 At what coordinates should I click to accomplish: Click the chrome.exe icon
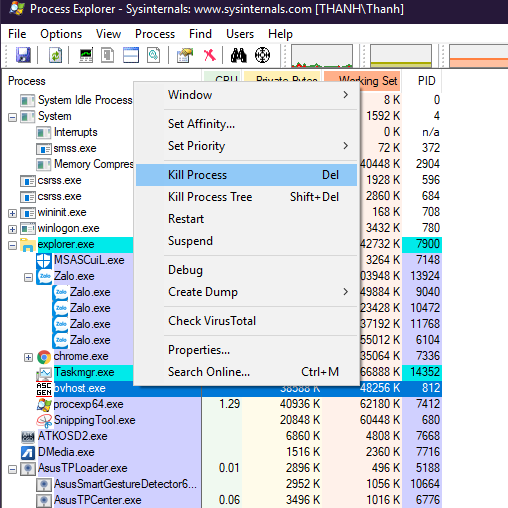(x=44, y=357)
